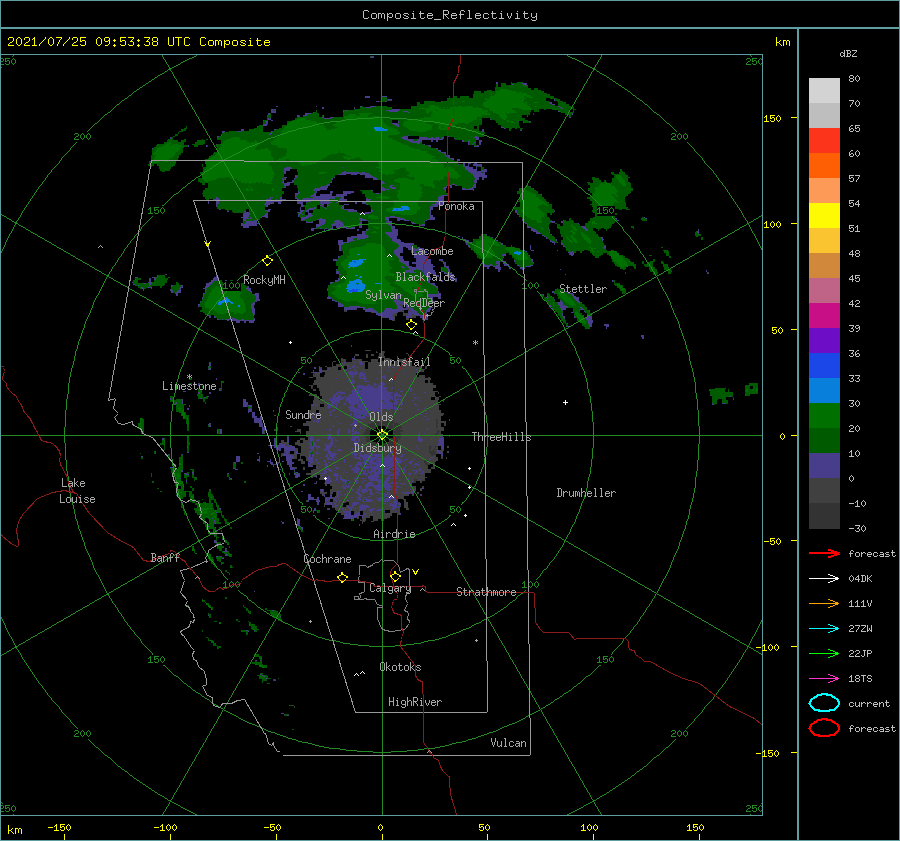Select the Calgary label
The image size is (900, 841).
[x=390, y=588]
